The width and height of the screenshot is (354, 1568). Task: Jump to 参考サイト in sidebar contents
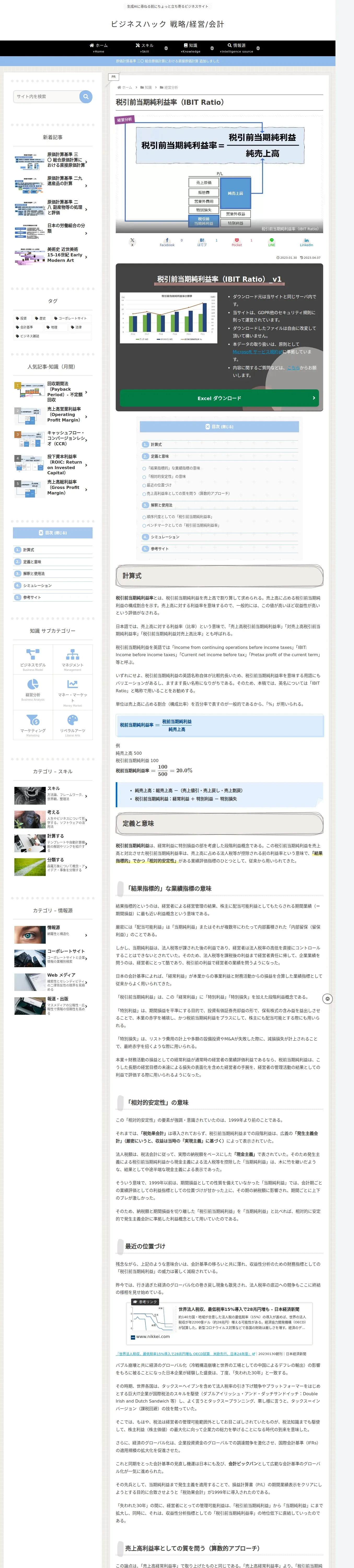pos(32,597)
